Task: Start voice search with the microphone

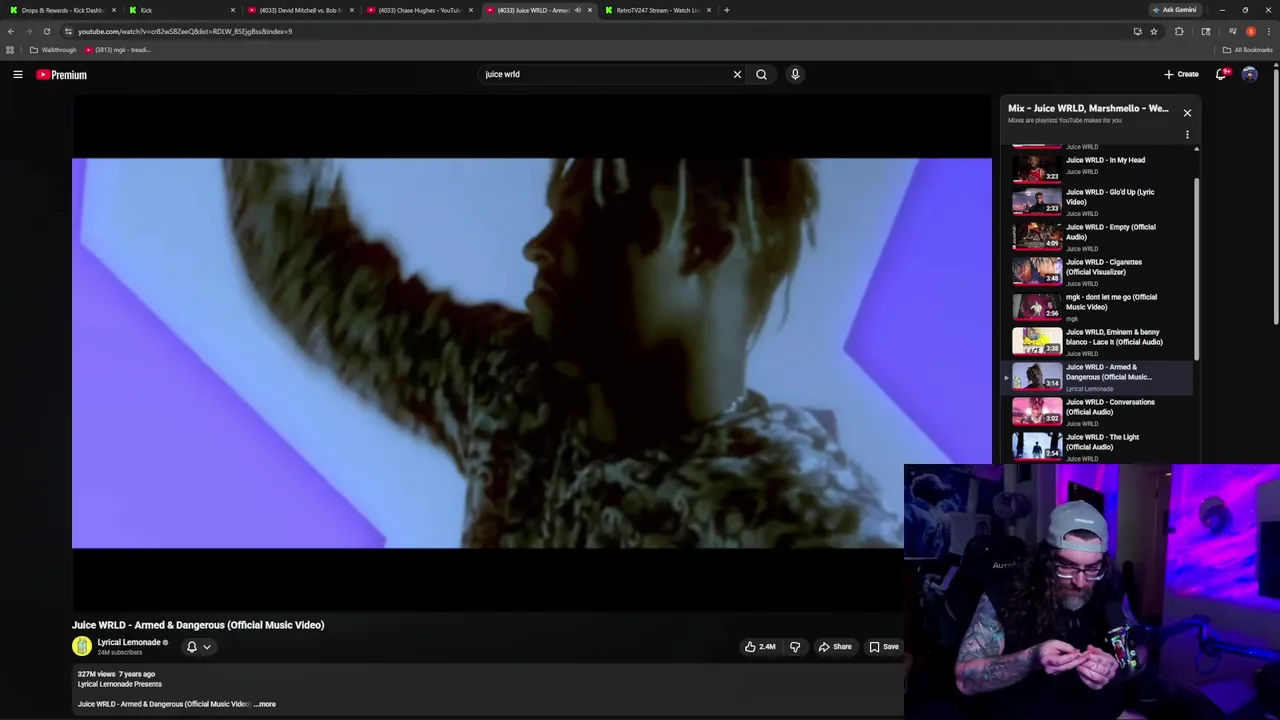Action: click(795, 74)
